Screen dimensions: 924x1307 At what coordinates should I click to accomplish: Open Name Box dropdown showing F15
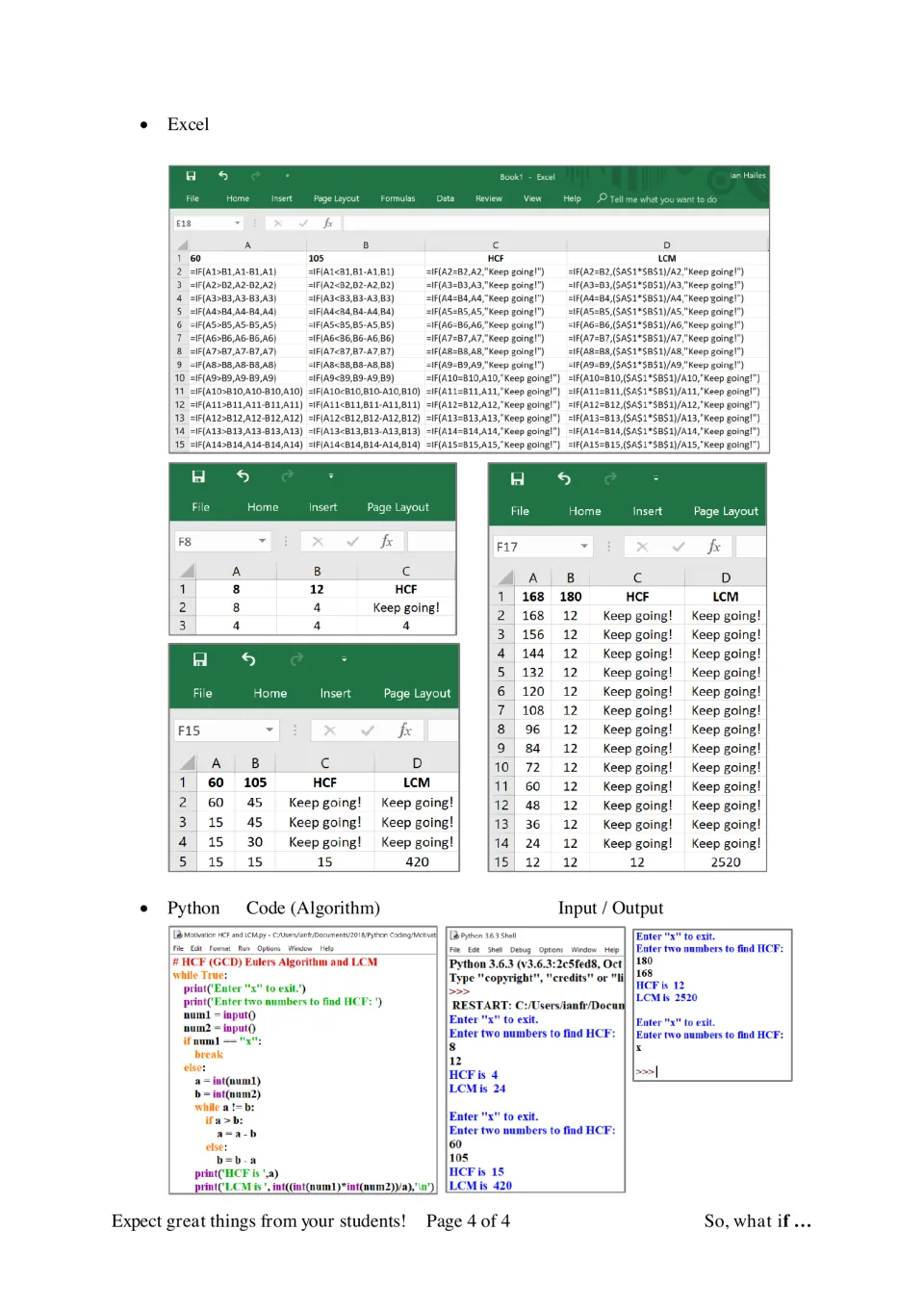[269, 730]
